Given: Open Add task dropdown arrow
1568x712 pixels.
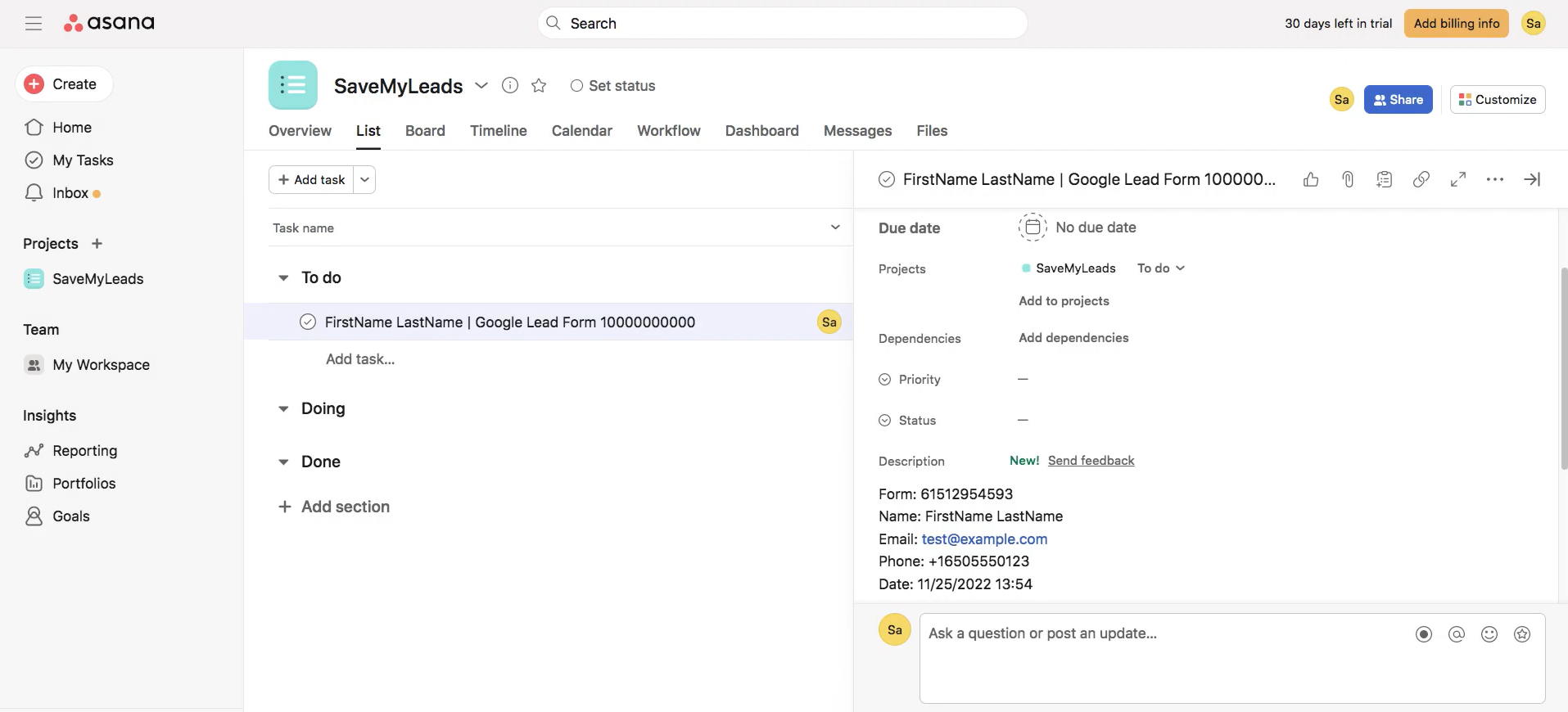Looking at the screenshot, I should 364,180.
